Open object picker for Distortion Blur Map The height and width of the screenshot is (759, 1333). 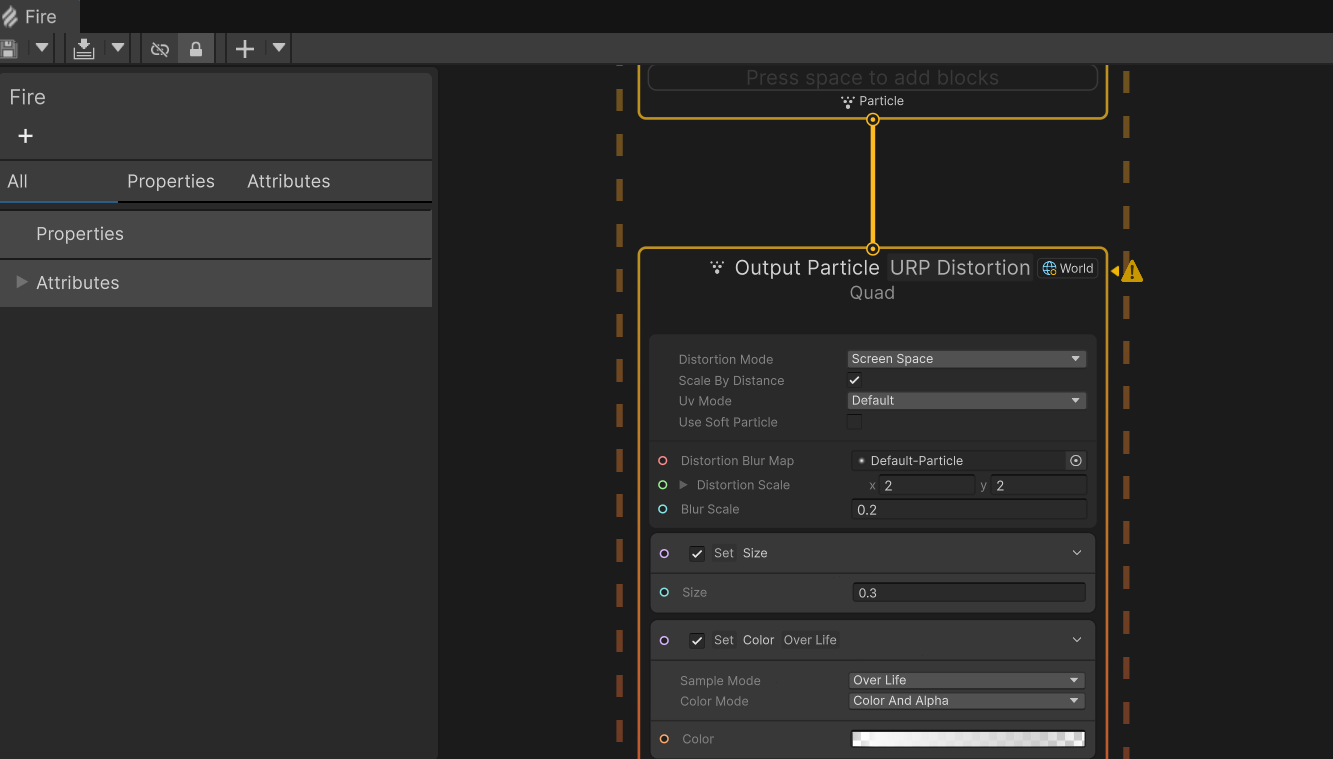(x=1076, y=461)
